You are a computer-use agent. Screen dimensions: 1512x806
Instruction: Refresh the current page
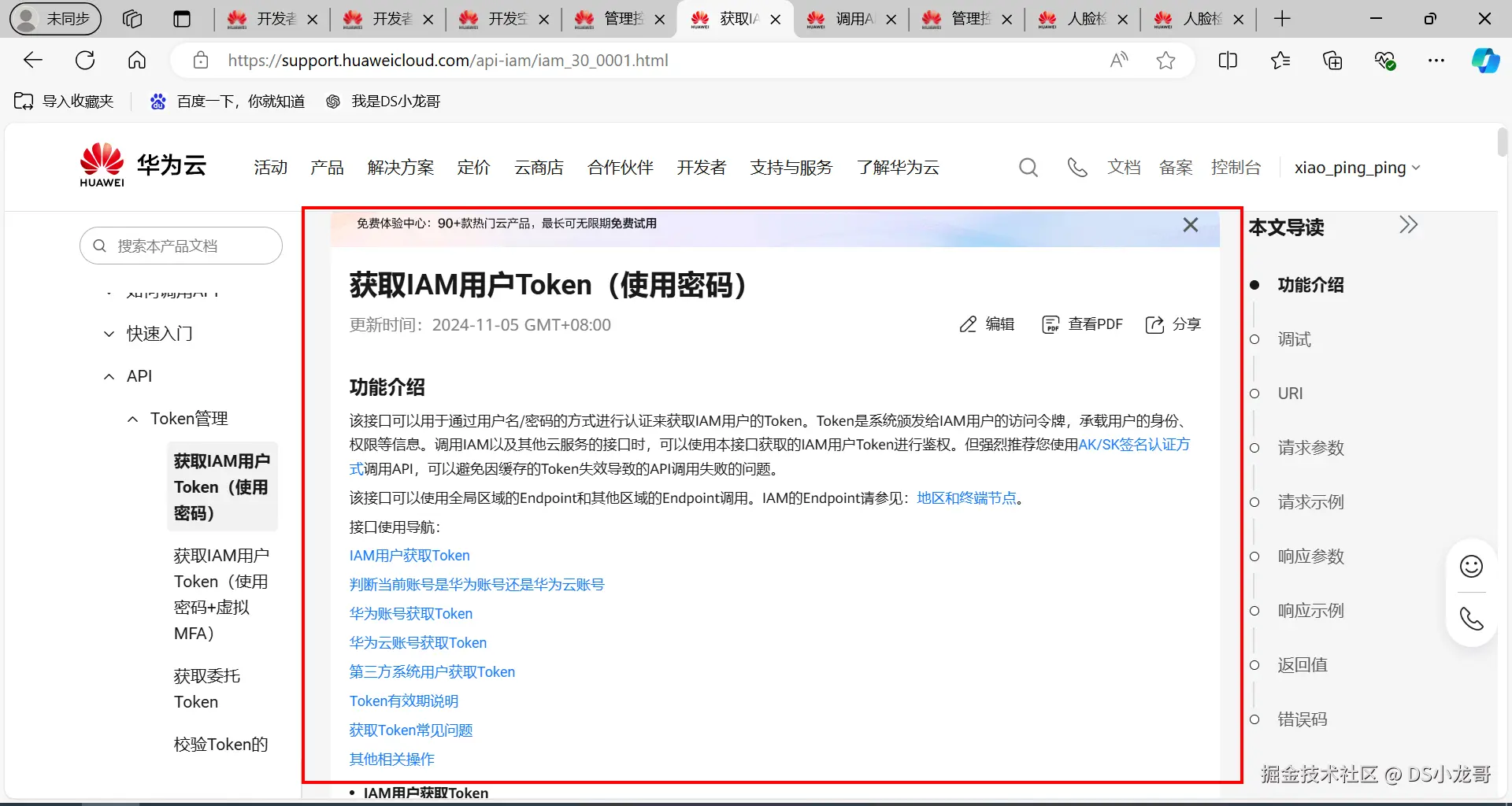click(x=85, y=60)
